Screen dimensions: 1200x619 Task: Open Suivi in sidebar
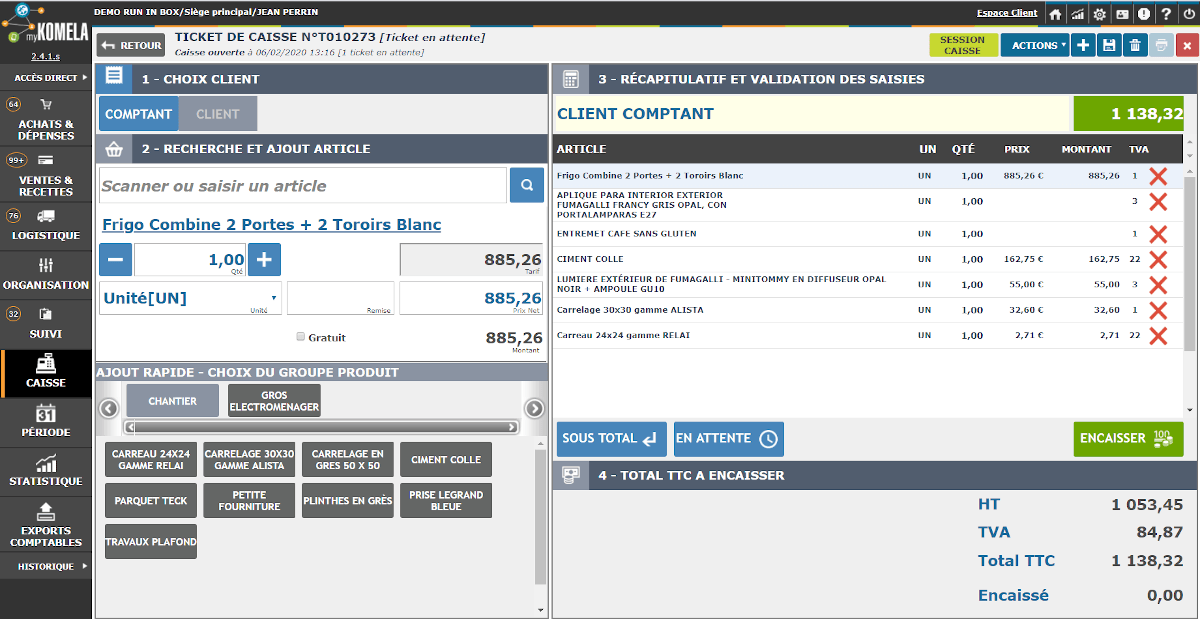(46, 323)
